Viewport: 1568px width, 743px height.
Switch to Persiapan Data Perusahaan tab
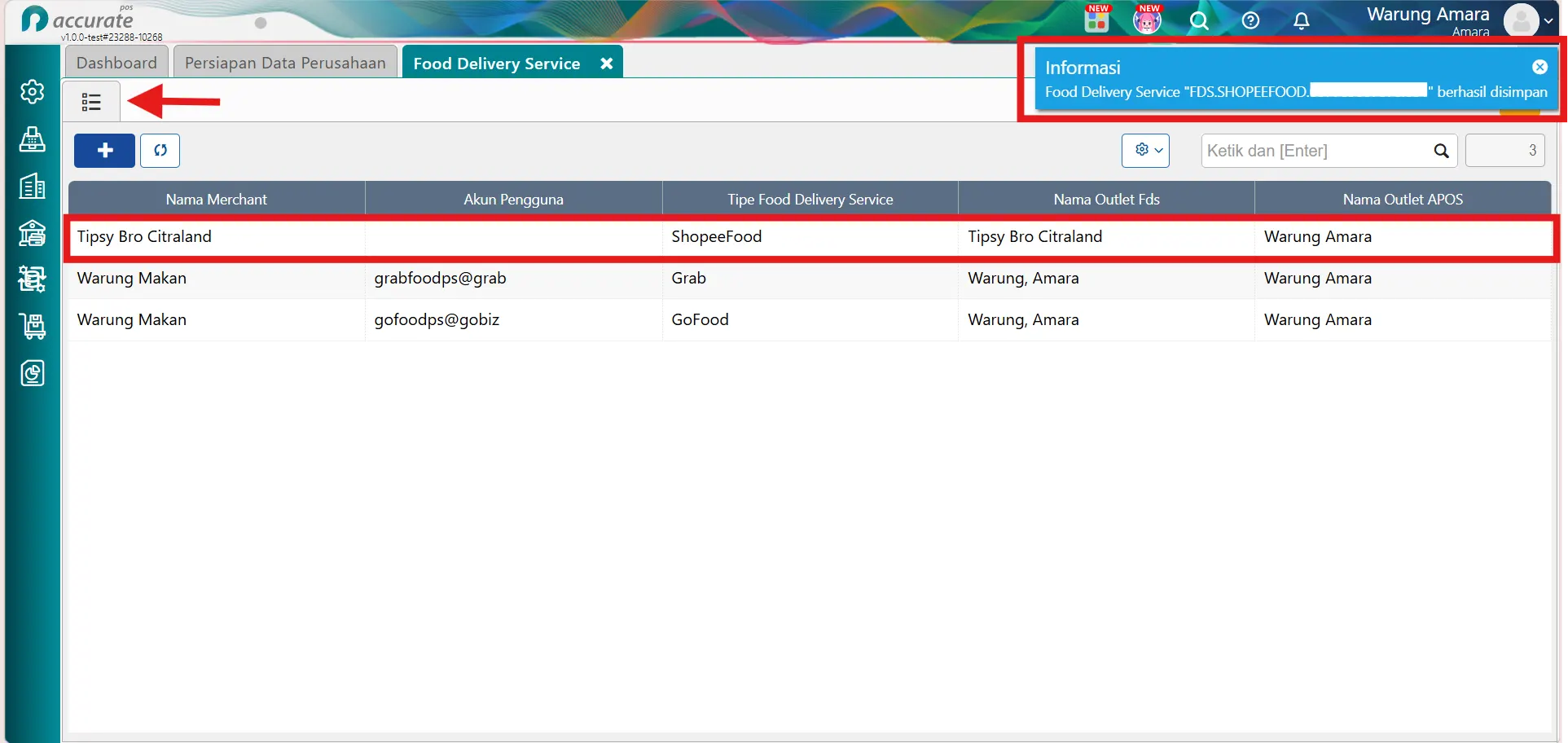285,63
